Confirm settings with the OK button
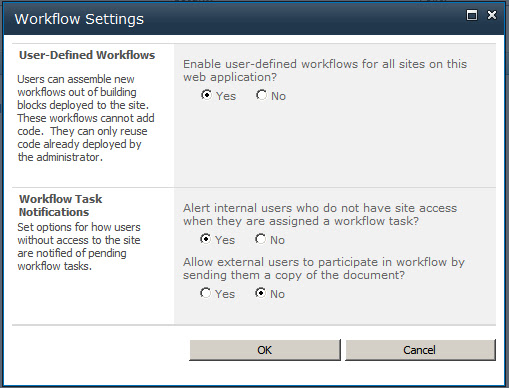 pos(265,350)
